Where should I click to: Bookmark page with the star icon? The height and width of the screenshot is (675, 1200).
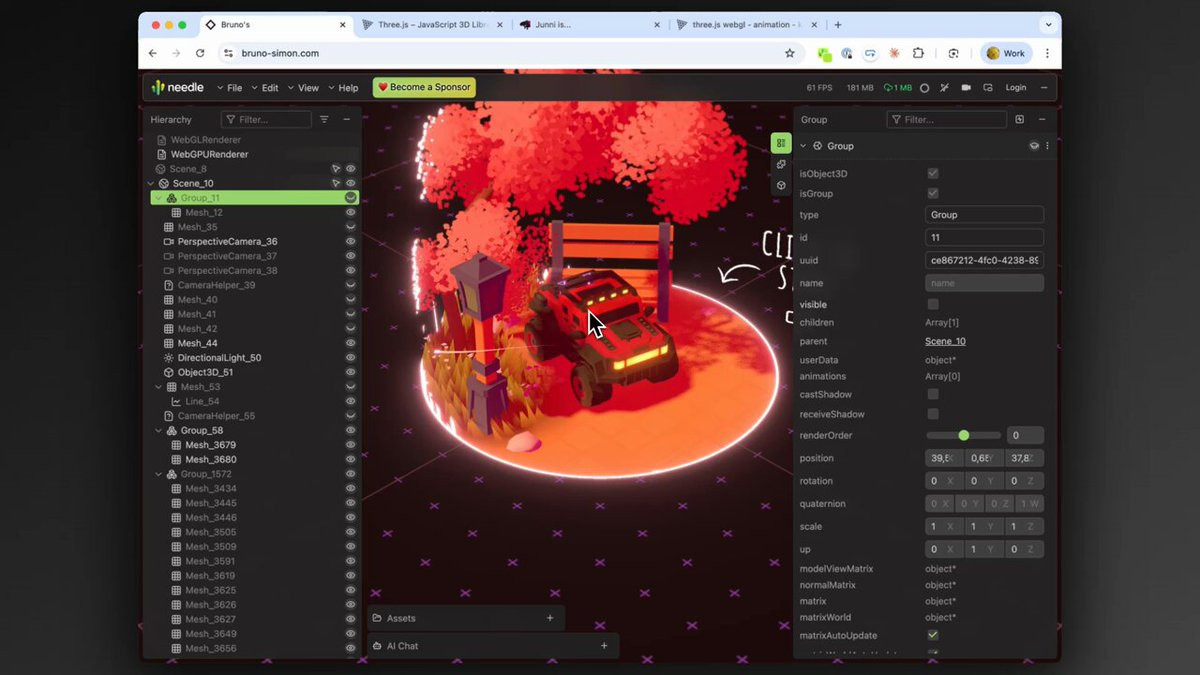[789, 53]
